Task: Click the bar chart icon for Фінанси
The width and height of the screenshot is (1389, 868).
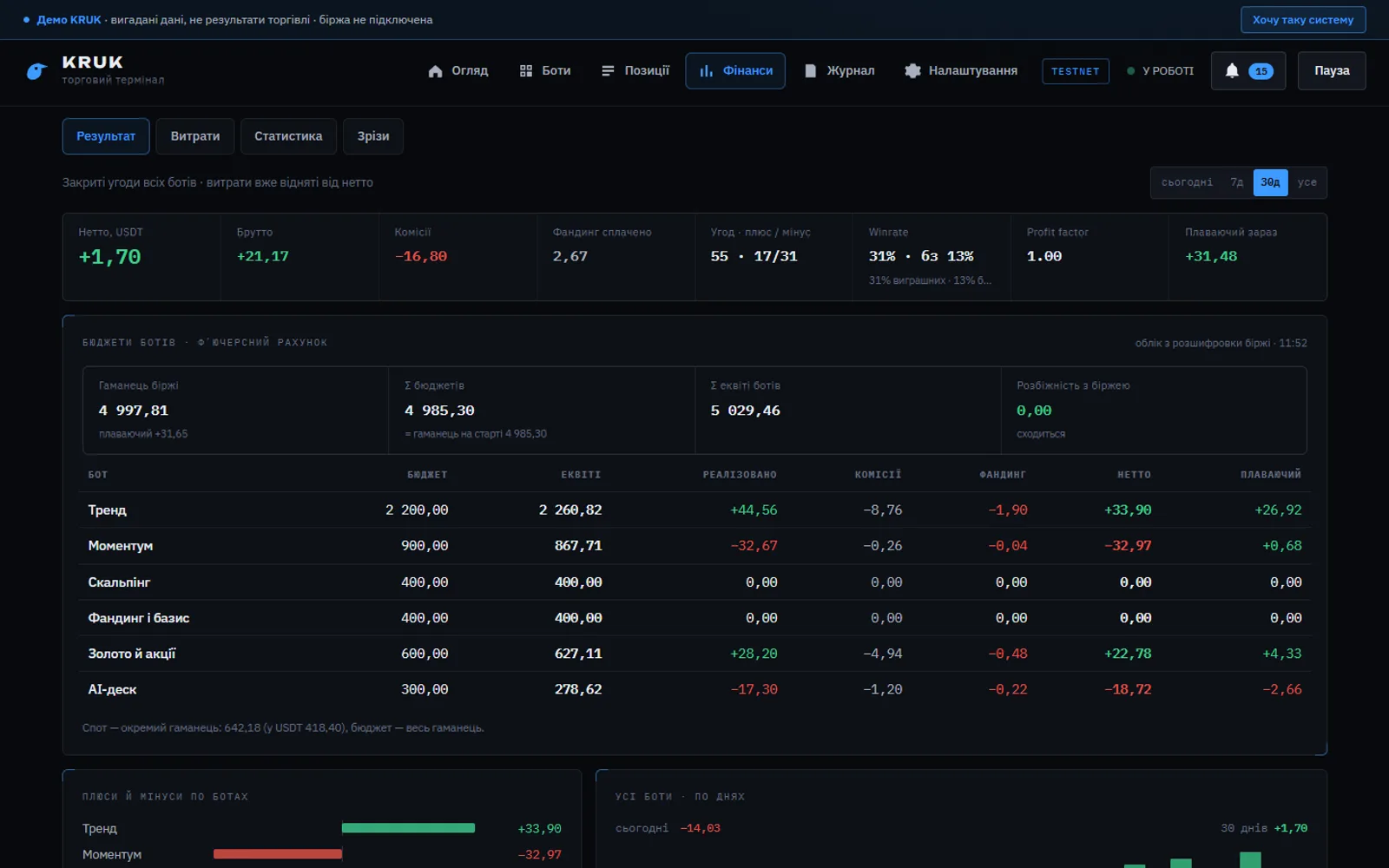Action: (x=707, y=71)
